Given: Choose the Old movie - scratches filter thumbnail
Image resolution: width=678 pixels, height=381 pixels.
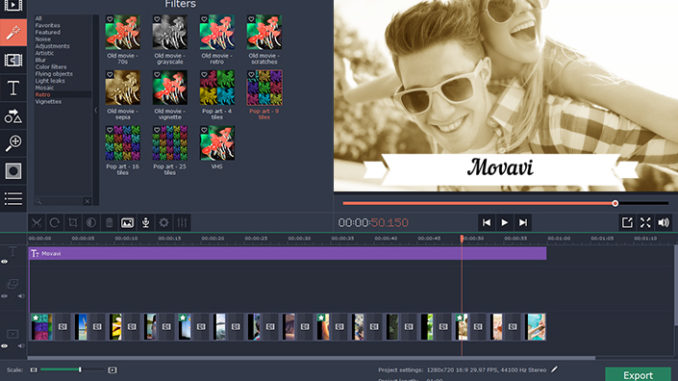Looking at the screenshot, I should (264, 32).
